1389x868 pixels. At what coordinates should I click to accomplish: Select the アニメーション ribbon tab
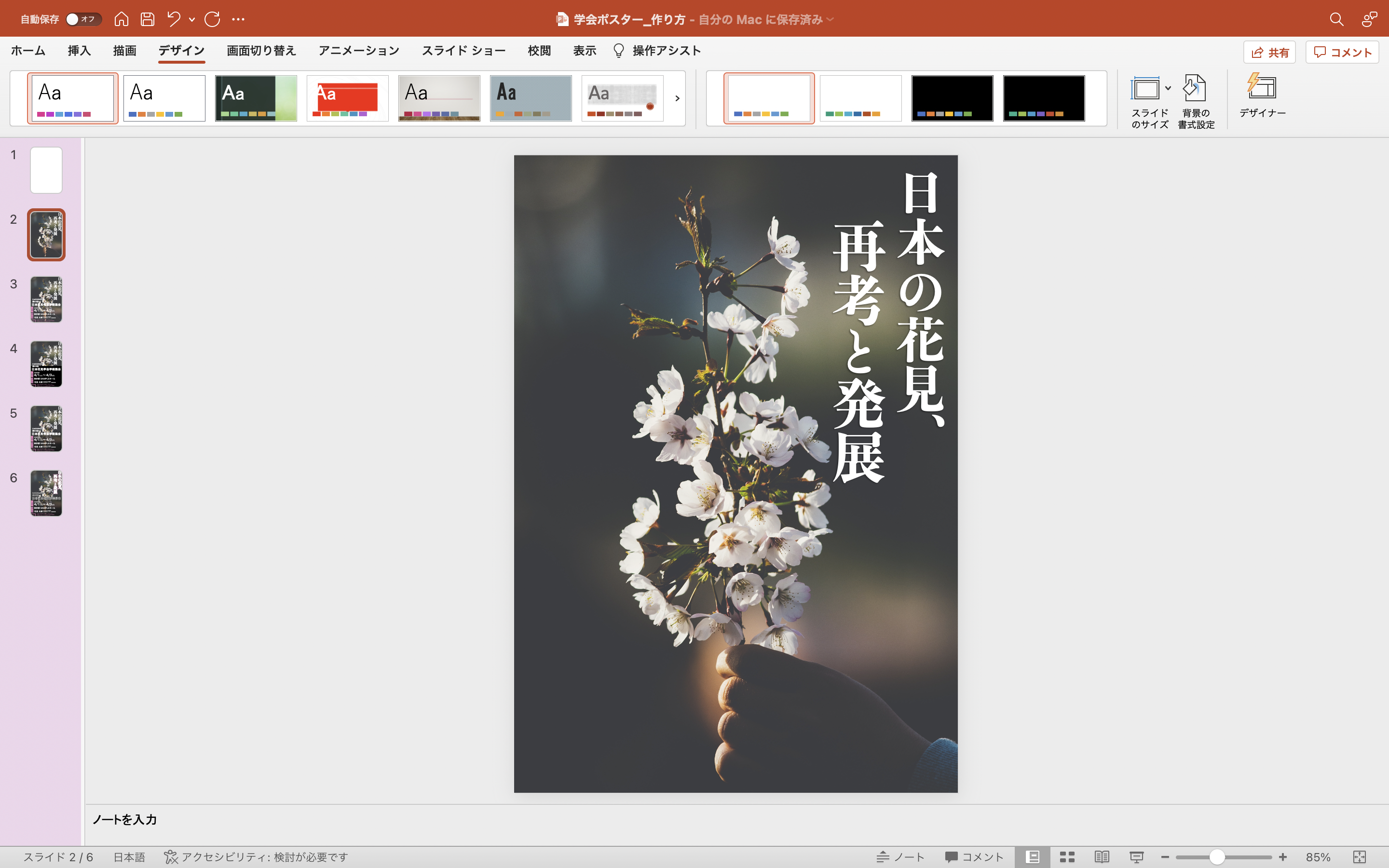click(x=358, y=51)
